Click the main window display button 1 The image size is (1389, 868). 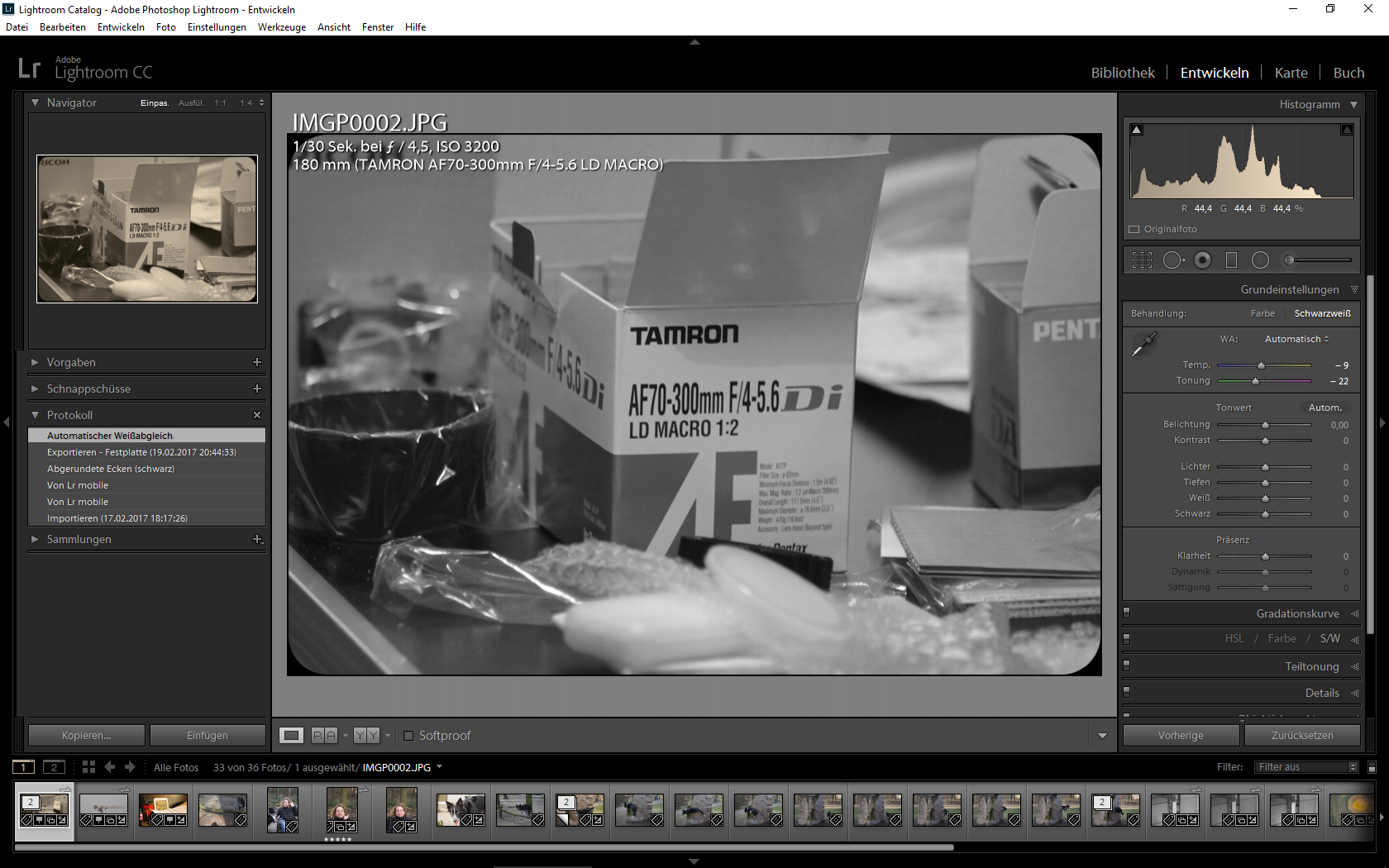tap(24, 767)
